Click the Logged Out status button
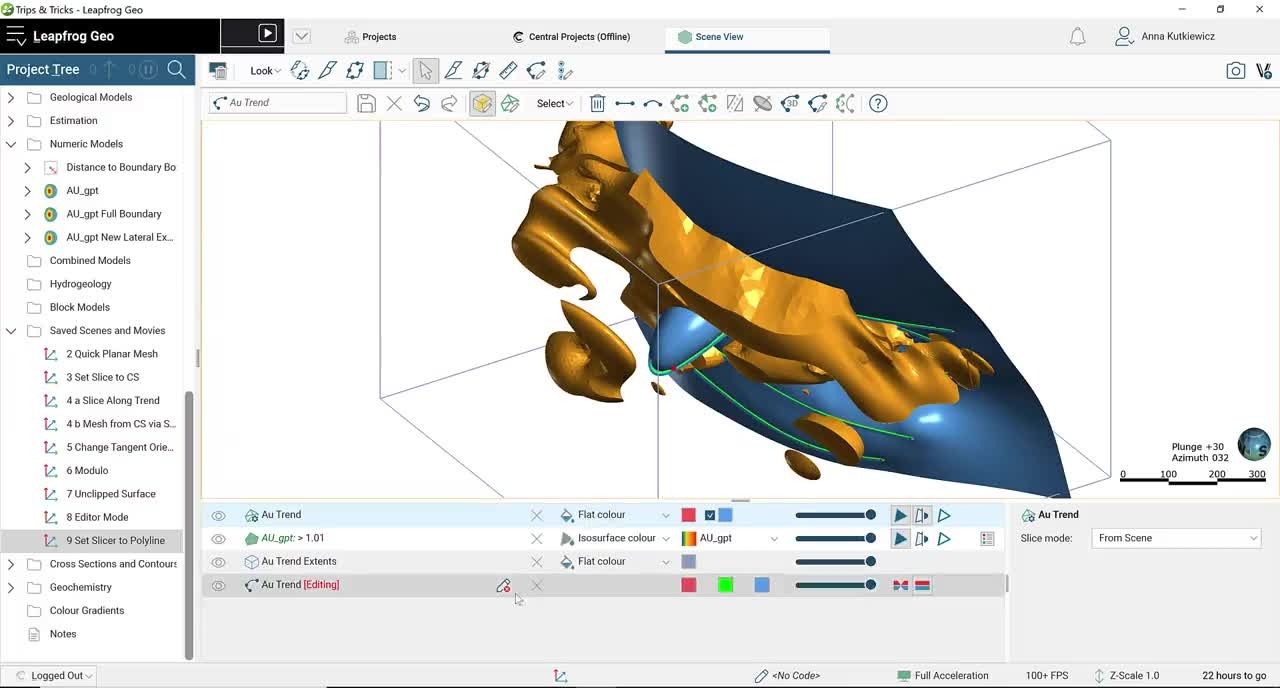Image resolution: width=1280 pixels, height=688 pixels. click(x=56, y=676)
